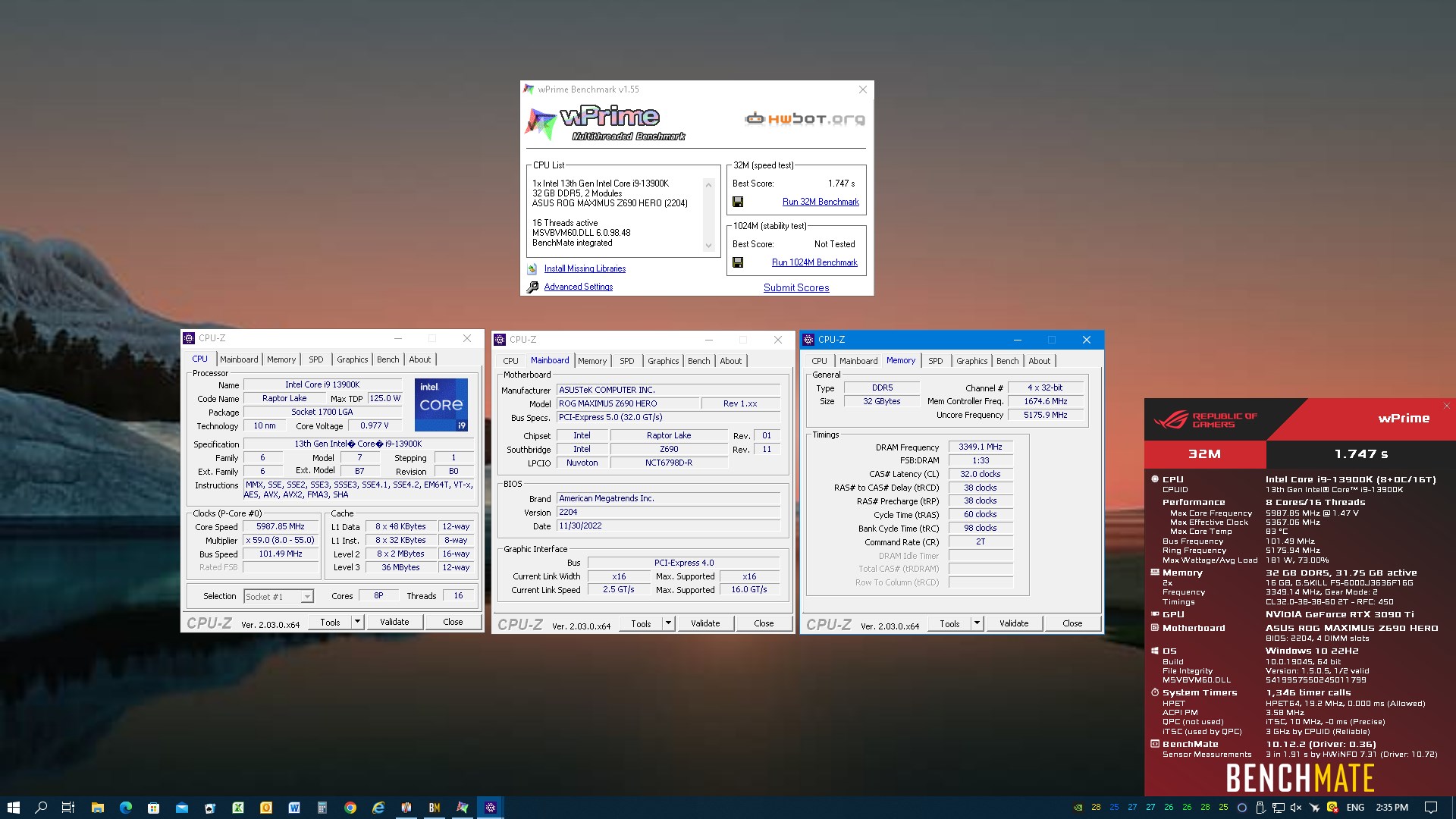Click the NVIDIA tray icon
Viewport: 1456px width, 819px height.
(x=1078, y=808)
